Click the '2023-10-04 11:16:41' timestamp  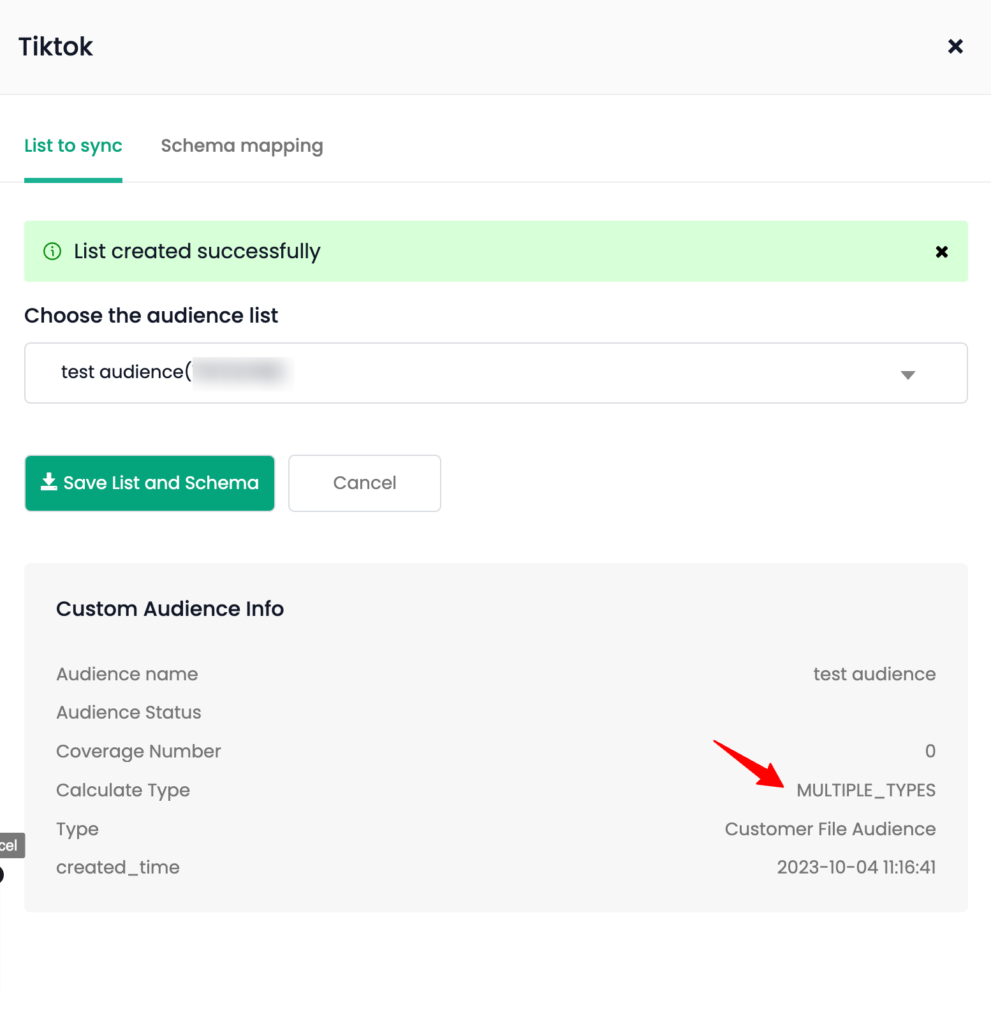coord(856,867)
